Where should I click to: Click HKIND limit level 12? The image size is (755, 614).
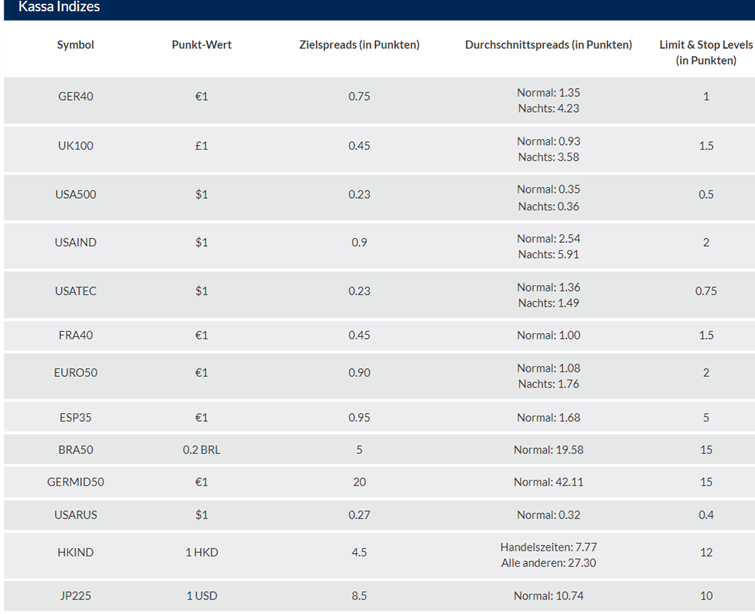coord(706,552)
